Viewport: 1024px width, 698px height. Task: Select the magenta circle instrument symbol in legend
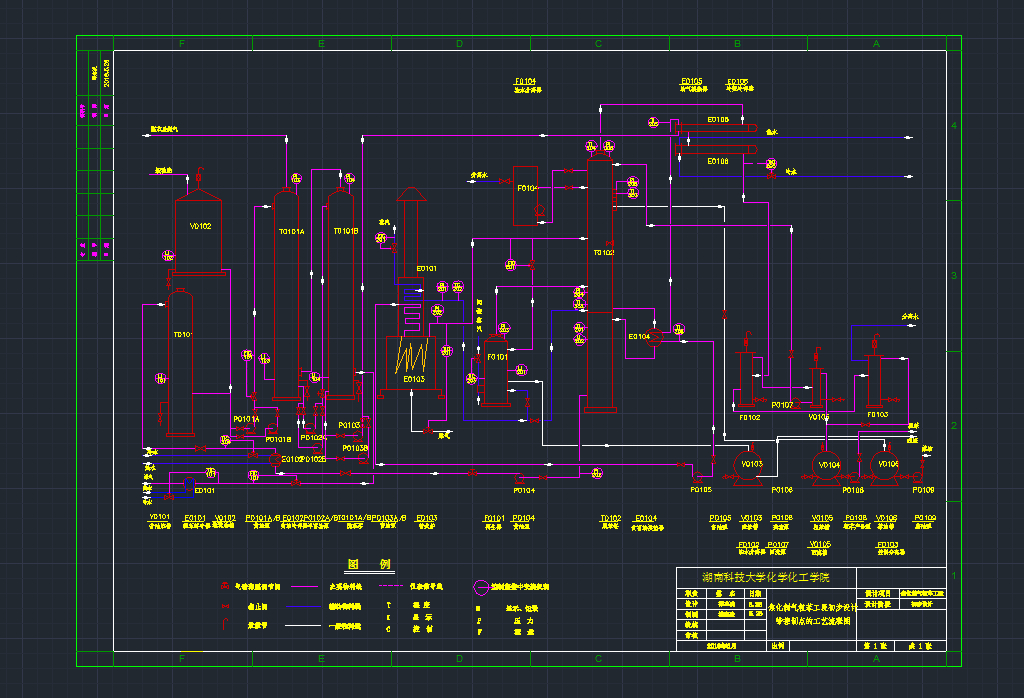pyautogui.click(x=481, y=588)
